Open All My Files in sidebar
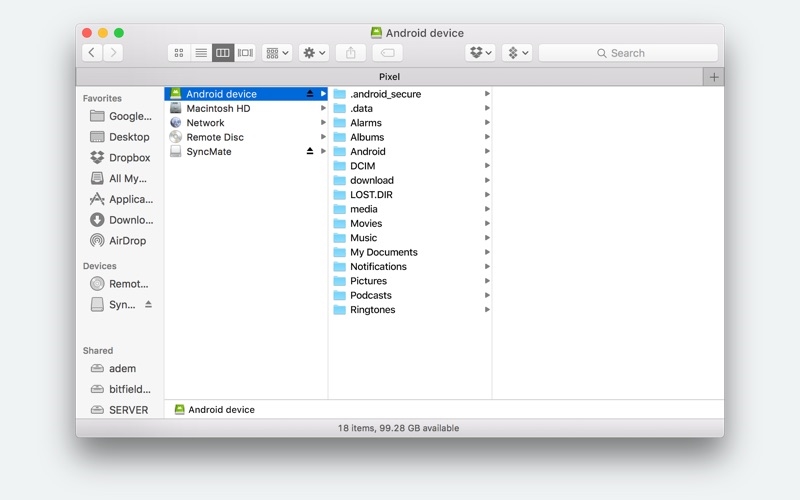Screen dimensions: 800x500 [119, 179]
